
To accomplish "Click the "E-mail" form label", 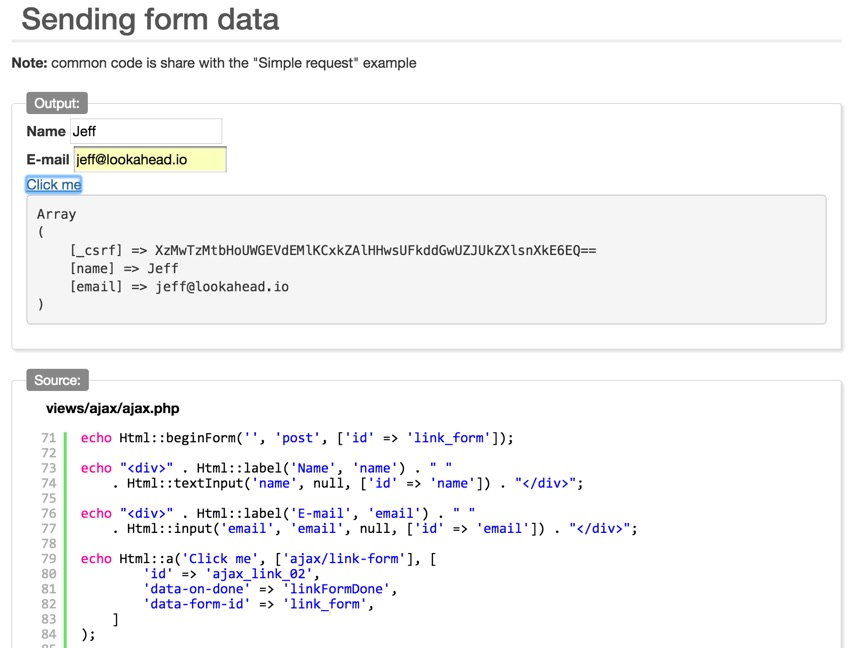I will (x=48, y=159).
